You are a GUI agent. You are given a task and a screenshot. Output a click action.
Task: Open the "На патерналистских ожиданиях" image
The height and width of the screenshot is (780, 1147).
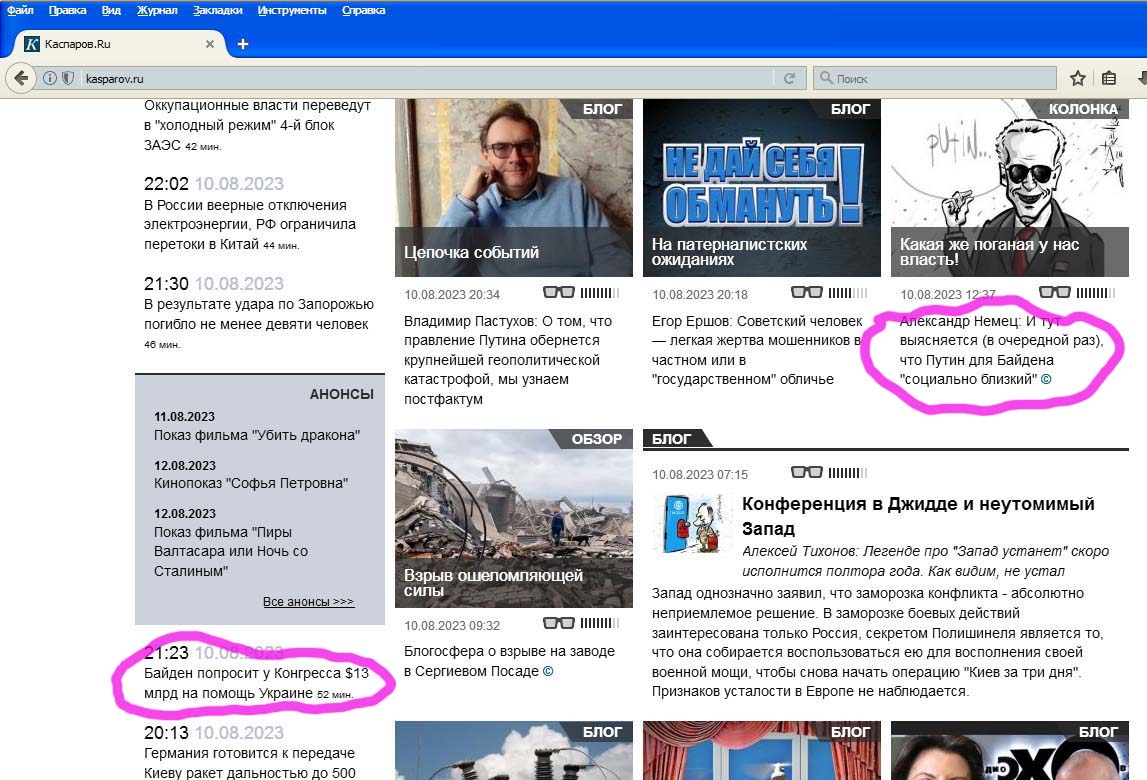[x=761, y=188]
